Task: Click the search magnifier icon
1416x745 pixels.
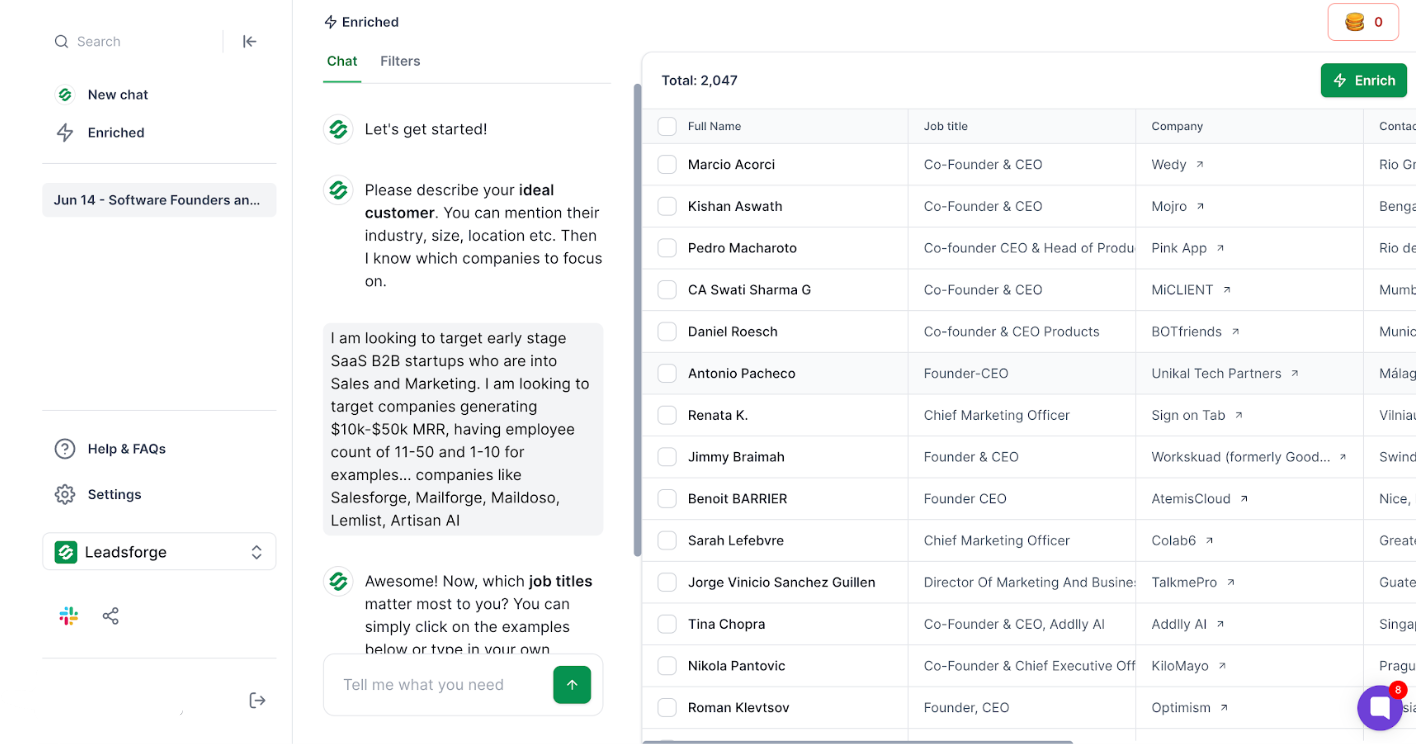Action: [x=62, y=42]
